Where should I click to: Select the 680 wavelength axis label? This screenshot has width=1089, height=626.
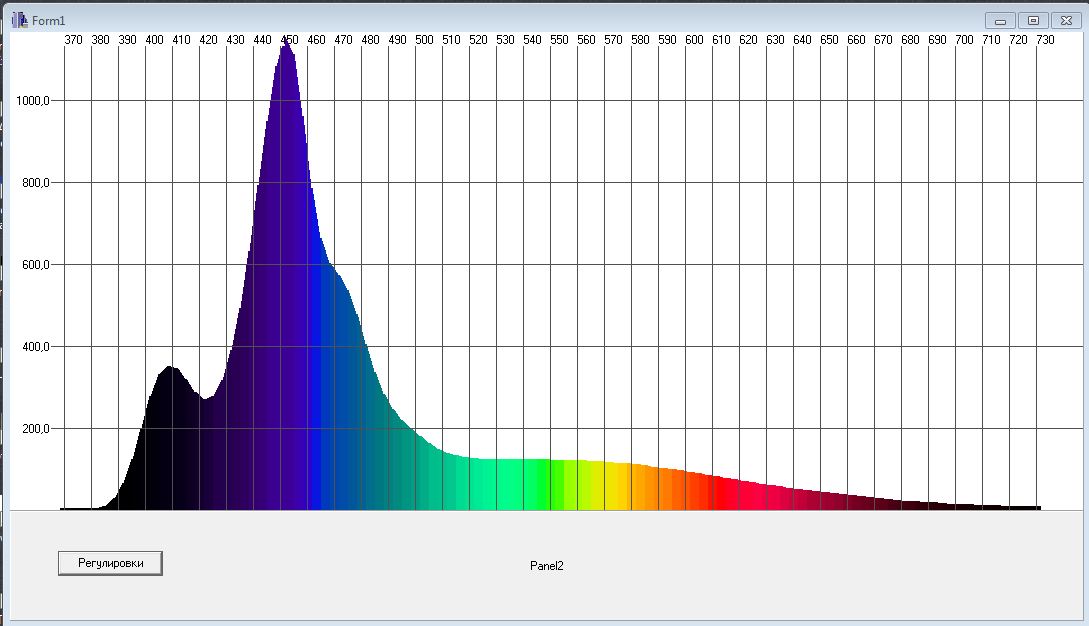[x=911, y=40]
